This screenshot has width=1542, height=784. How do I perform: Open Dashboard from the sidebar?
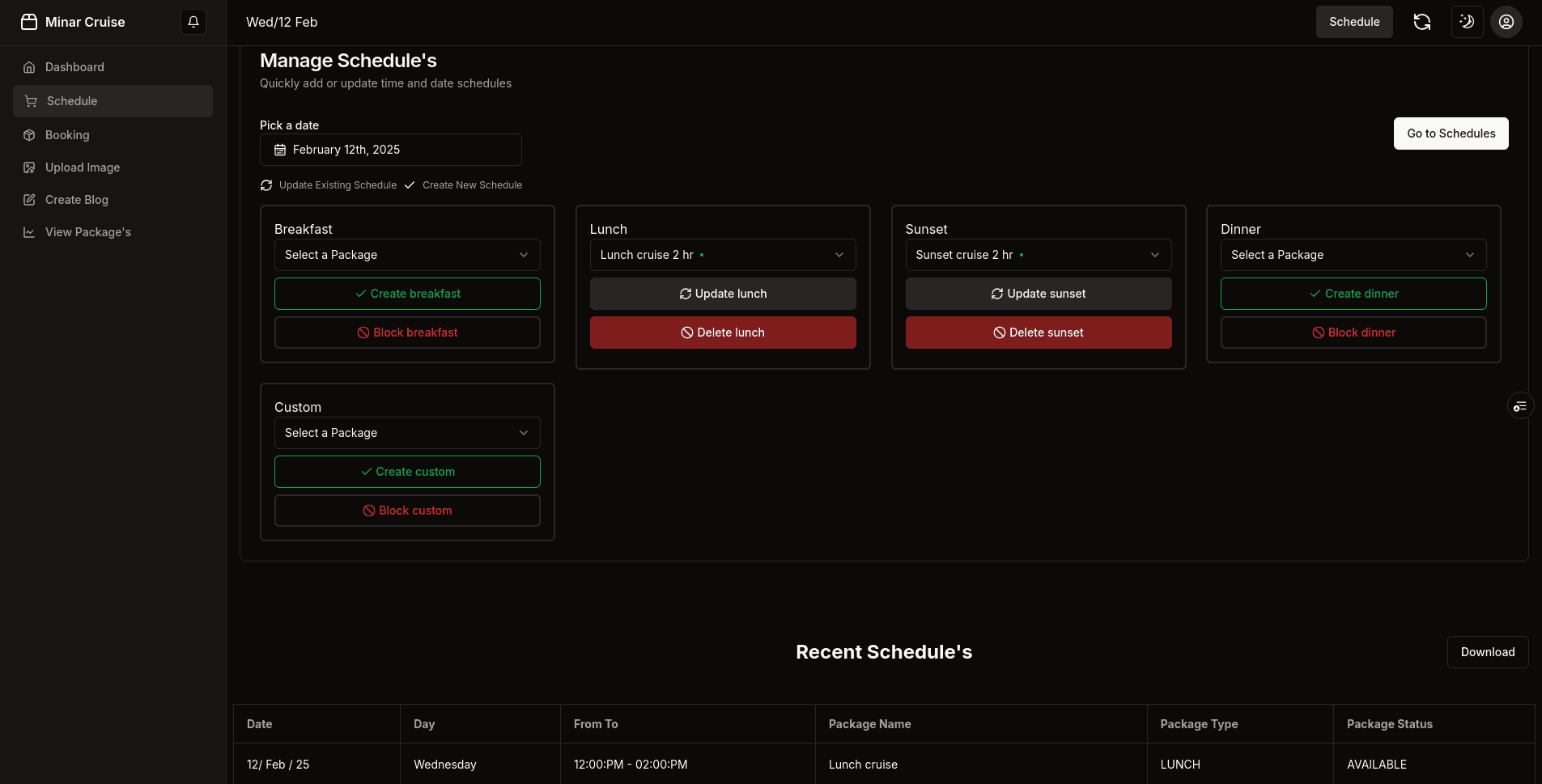point(74,67)
